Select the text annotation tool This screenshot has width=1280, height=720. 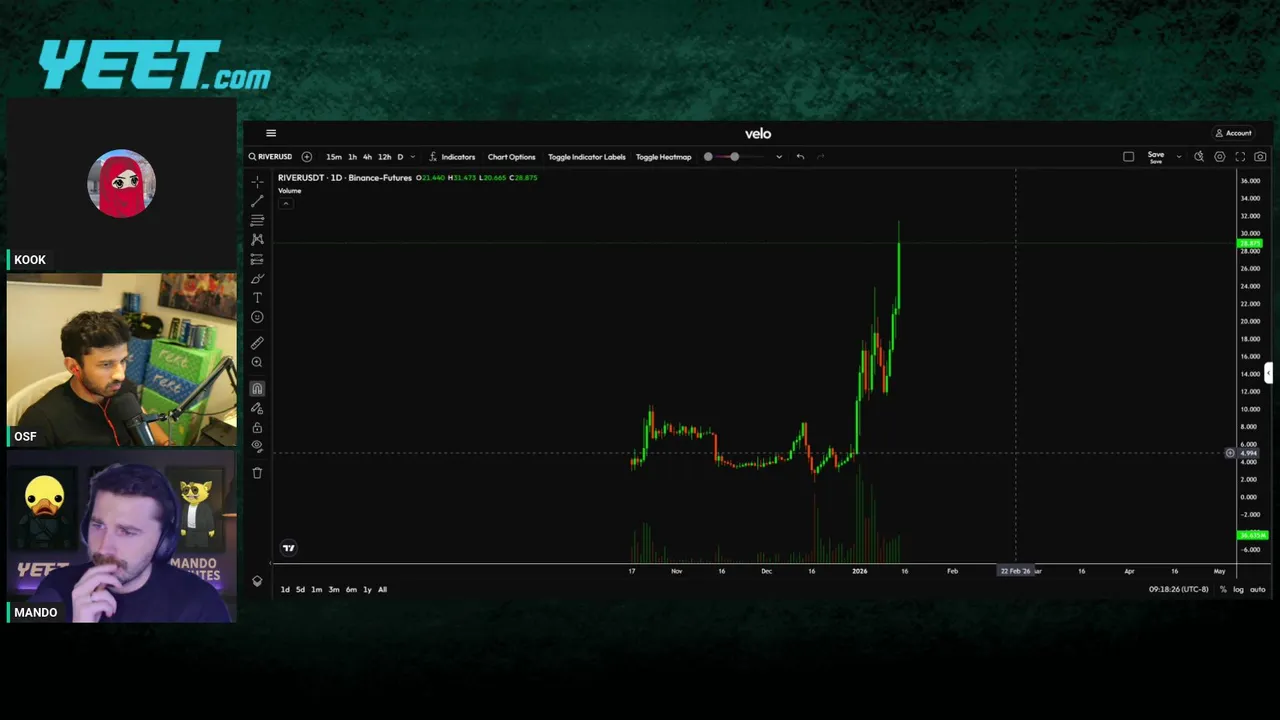pyautogui.click(x=257, y=298)
